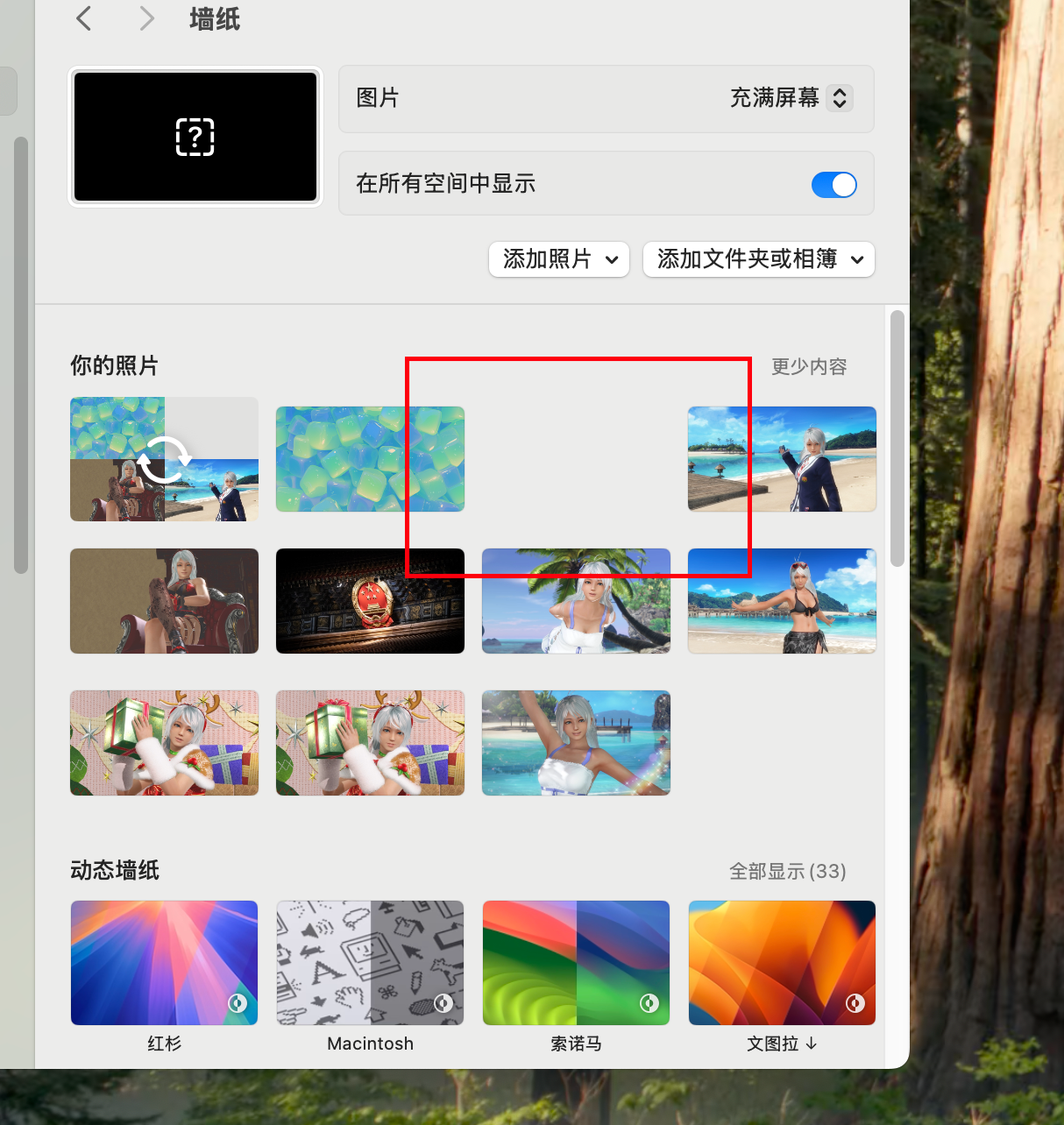
Task: Toggle the 在所有空间中显示 switch
Action: click(833, 185)
